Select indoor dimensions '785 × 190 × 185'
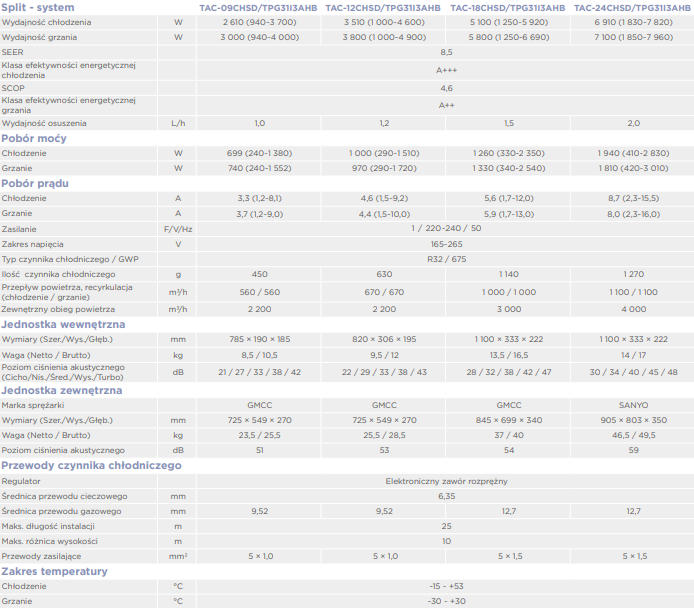Viewport: 694px width, 608px height. [x=259, y=339]
